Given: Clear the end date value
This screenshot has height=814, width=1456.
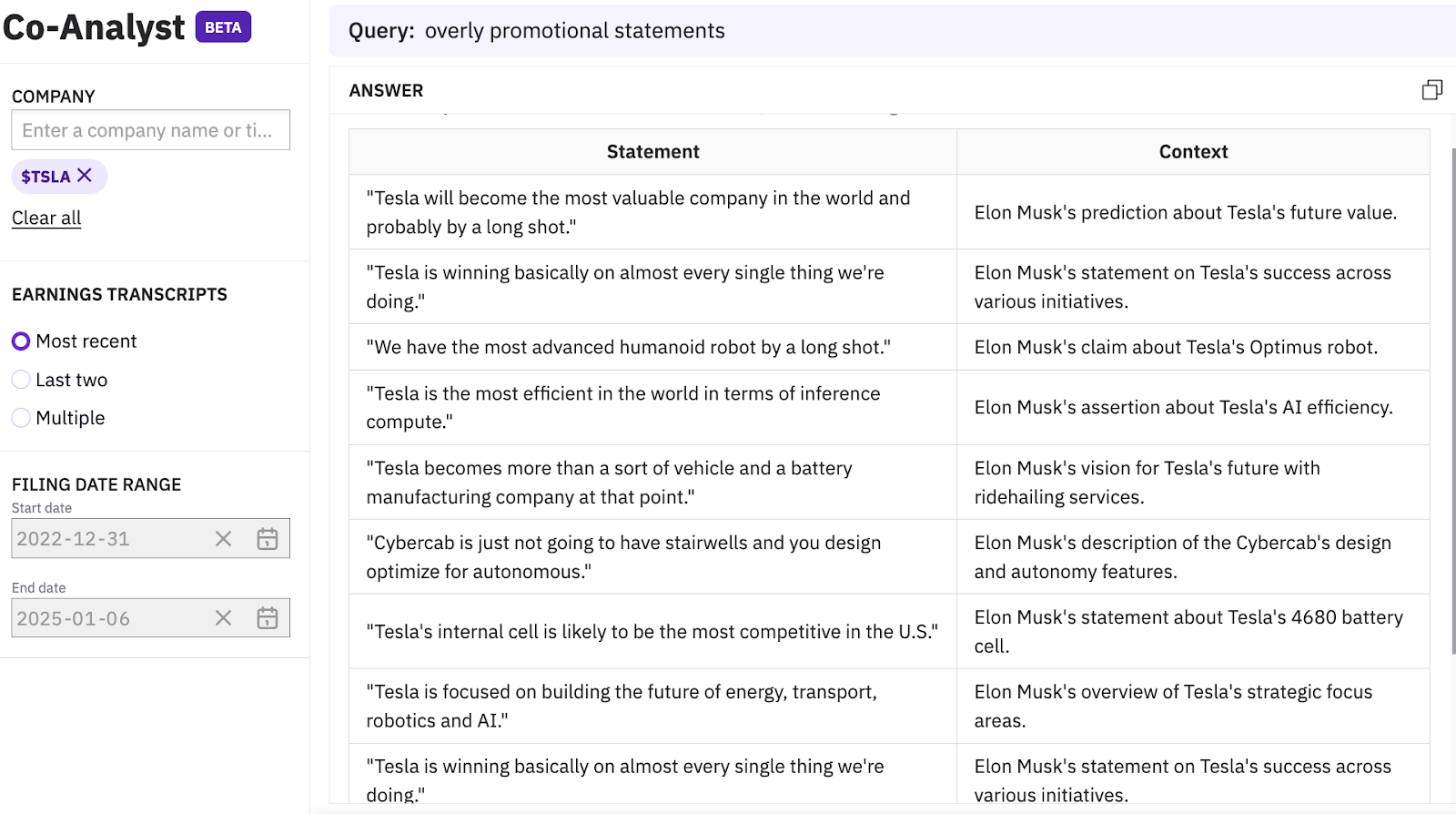Looking at the screenshot, I should (223, 618).
